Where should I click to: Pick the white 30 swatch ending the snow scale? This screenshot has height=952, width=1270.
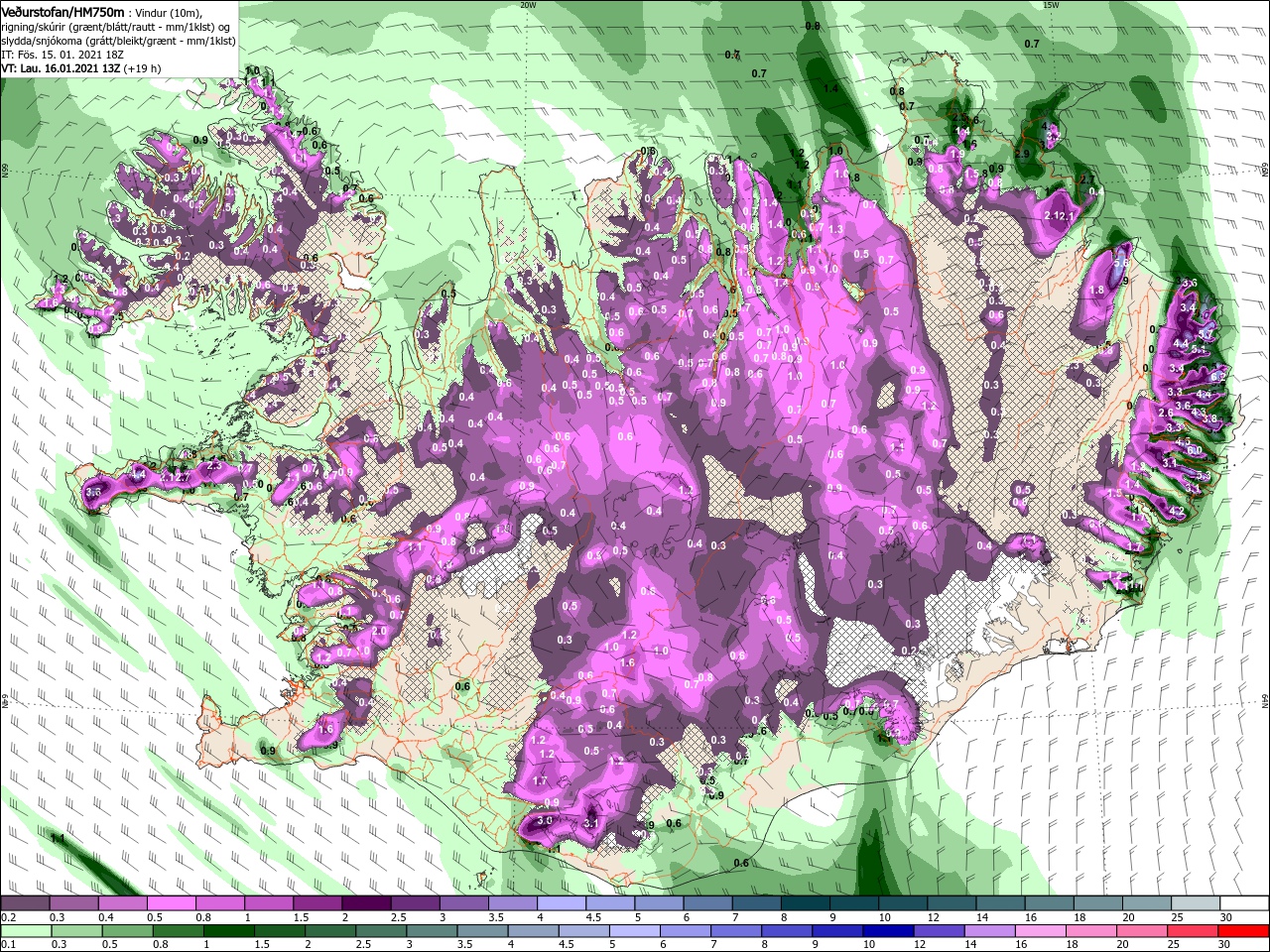click(1245, 903)
